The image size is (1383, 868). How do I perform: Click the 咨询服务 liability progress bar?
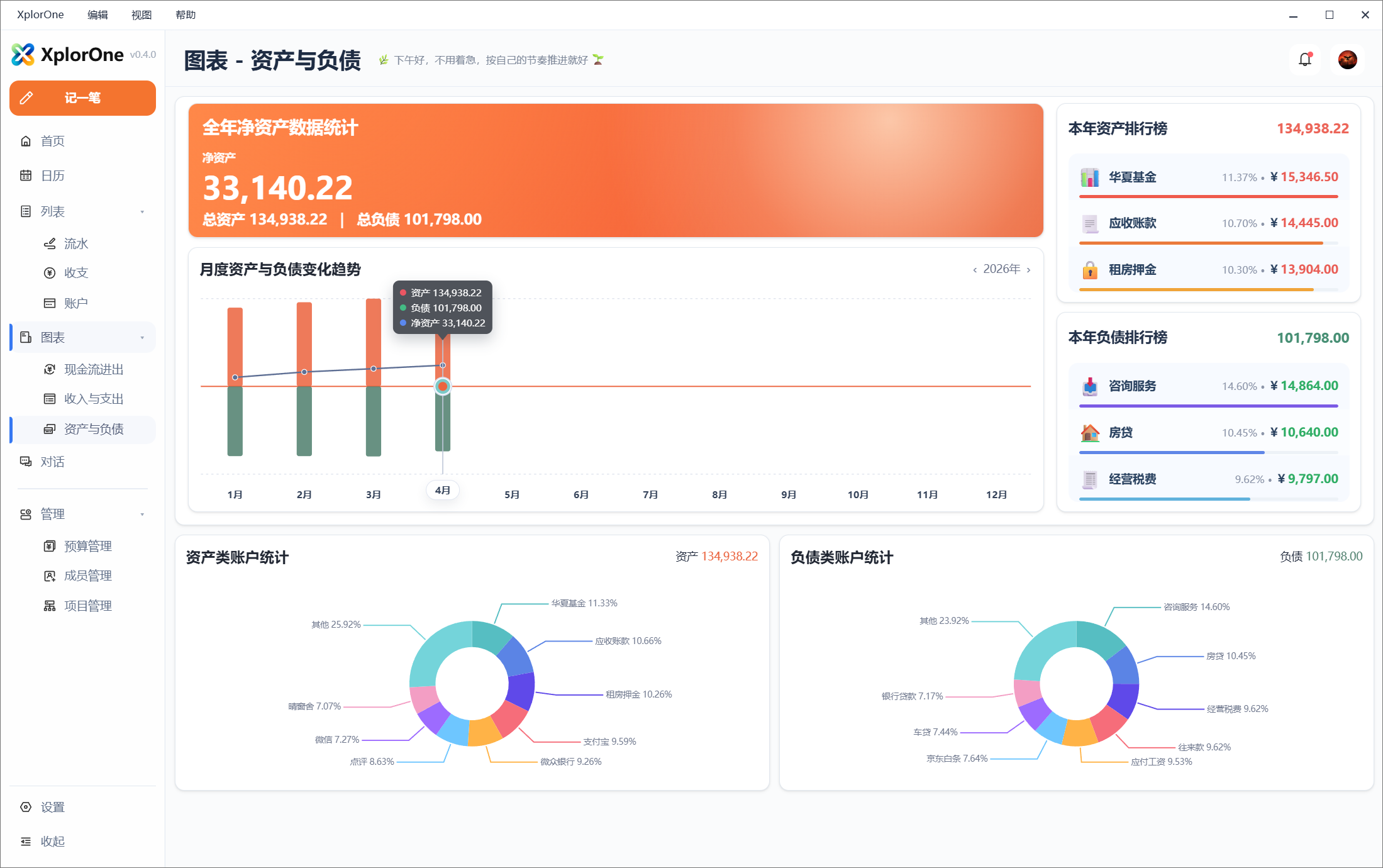pyautogui.click(x=1208, y=406)
